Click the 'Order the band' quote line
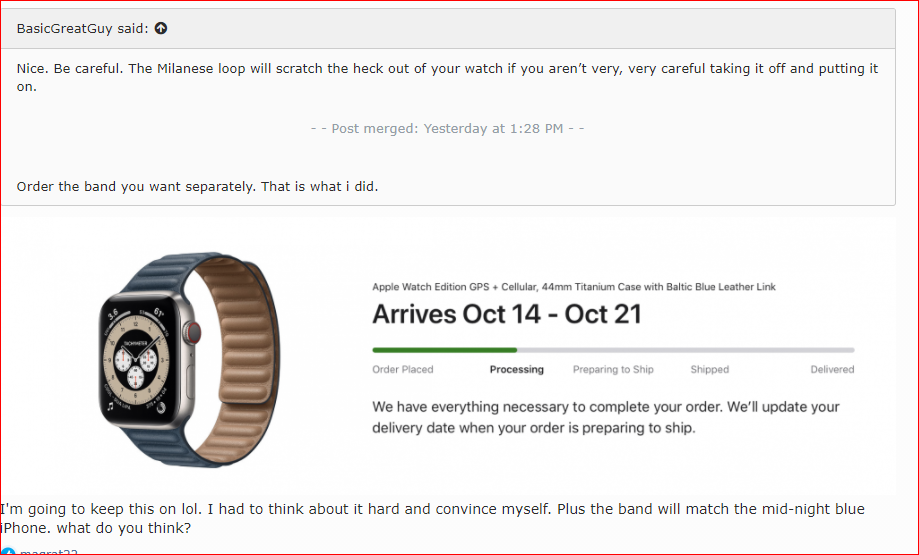Screen dimensions: 919x555 pos(197,186)
